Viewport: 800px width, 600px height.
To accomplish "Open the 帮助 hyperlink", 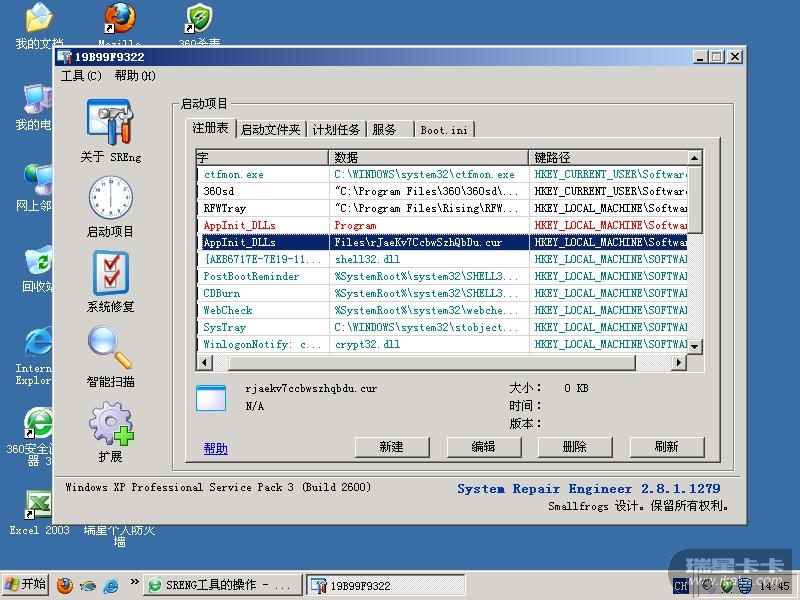I will [216, 448].
